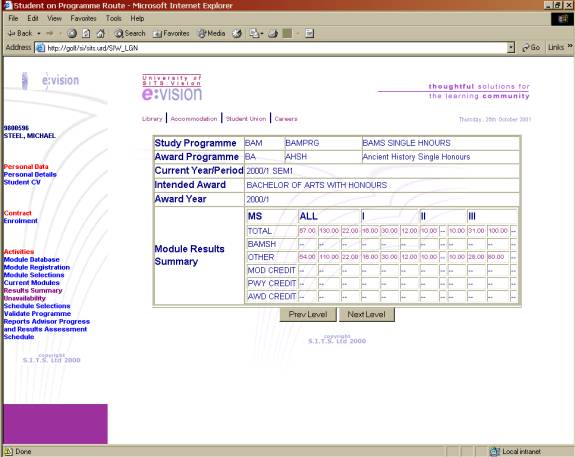Click the History toolbar icon
Viewport: 575px width, 457px height.
237,33
